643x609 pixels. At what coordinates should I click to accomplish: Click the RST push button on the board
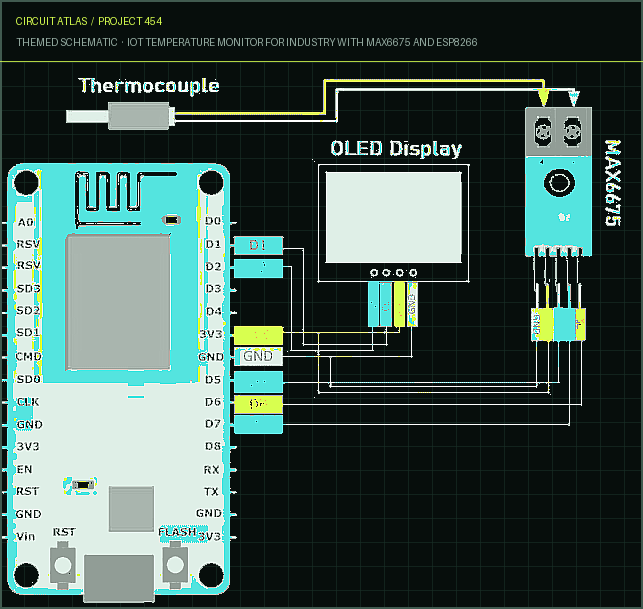(x=63, y=565)
